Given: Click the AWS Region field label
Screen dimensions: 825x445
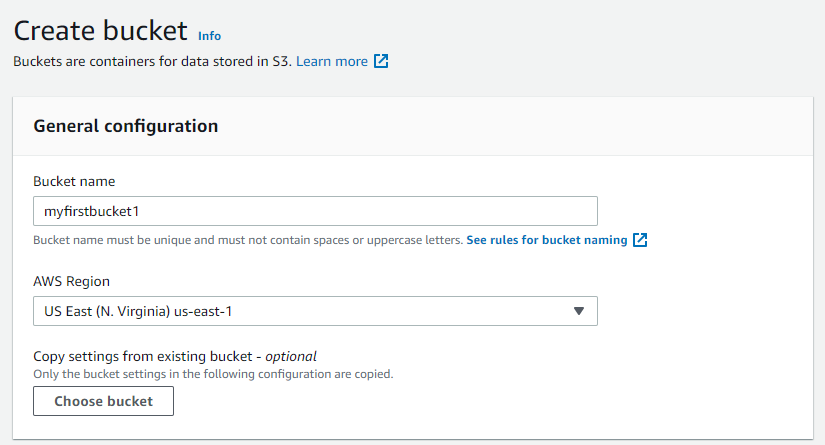Looking at the screenshot, I should tap(72, 281).
